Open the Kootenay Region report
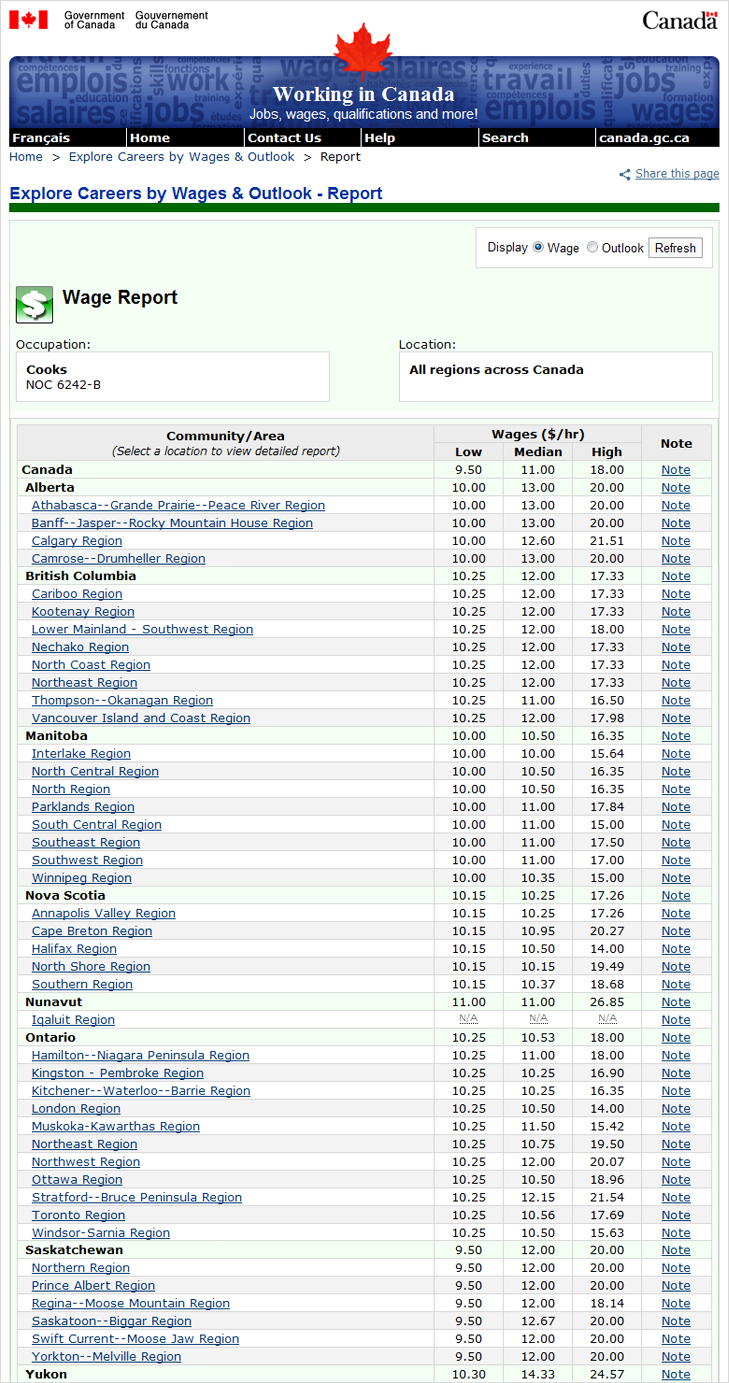Screen dimensions: 729x1383 [83, 612]
